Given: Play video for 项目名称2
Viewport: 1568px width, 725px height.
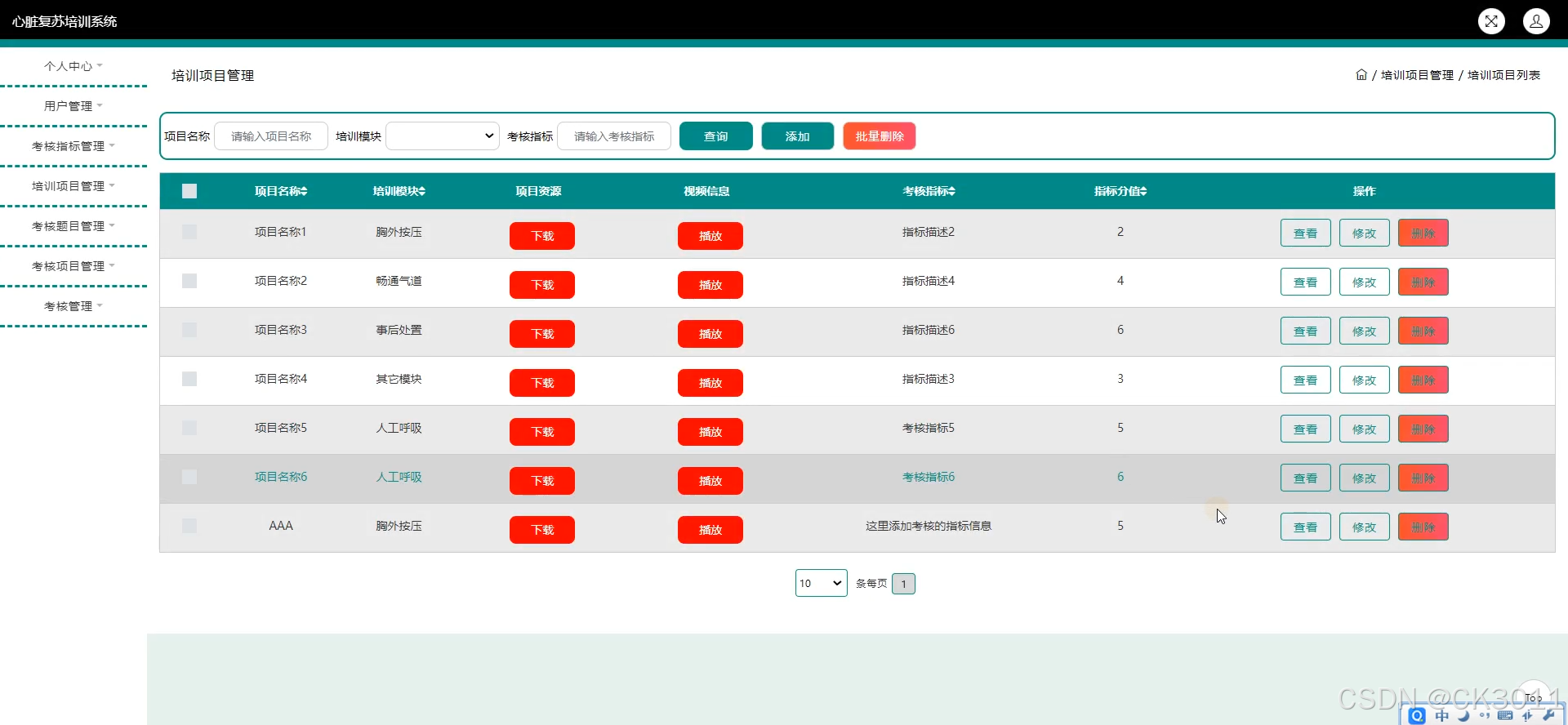Looking at the screenshot, I should 710,285.
